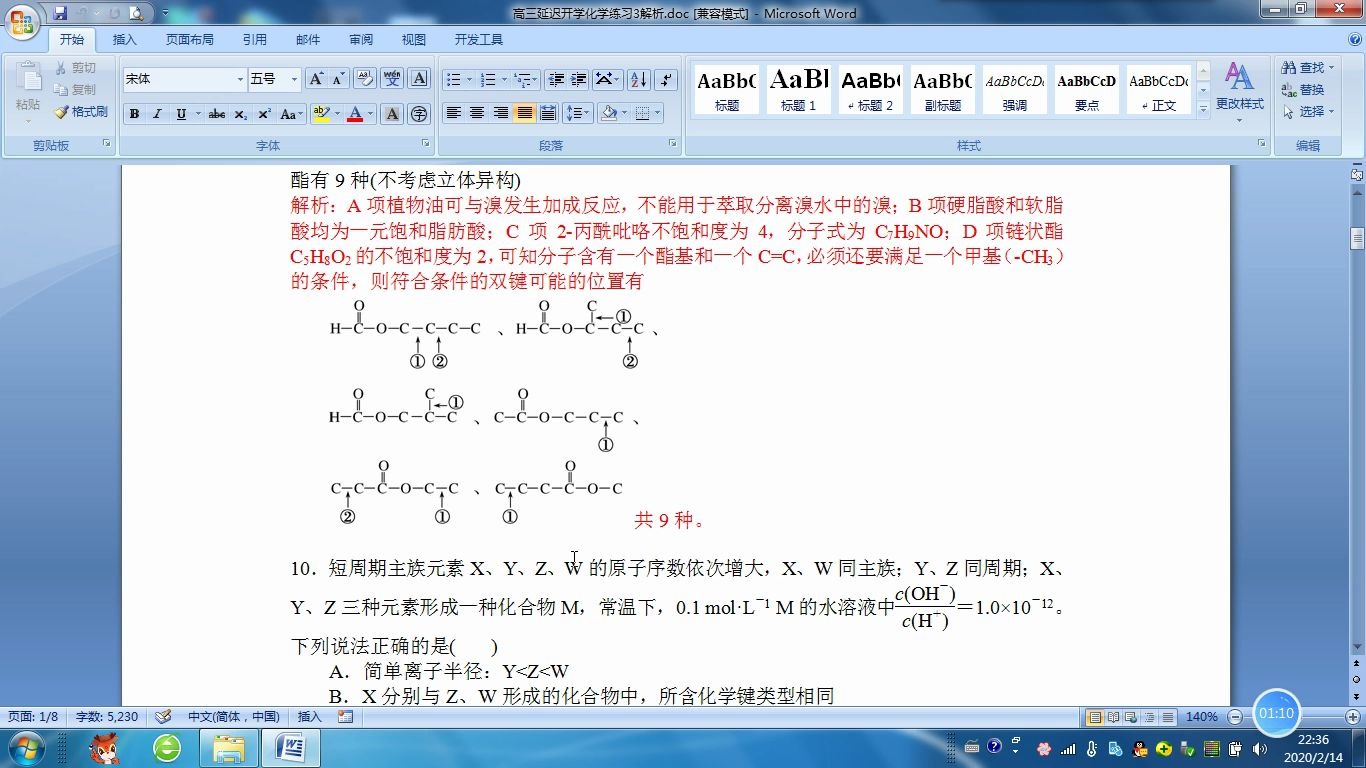
Task: Open line spacing dropdown
Action: (578, 114)
